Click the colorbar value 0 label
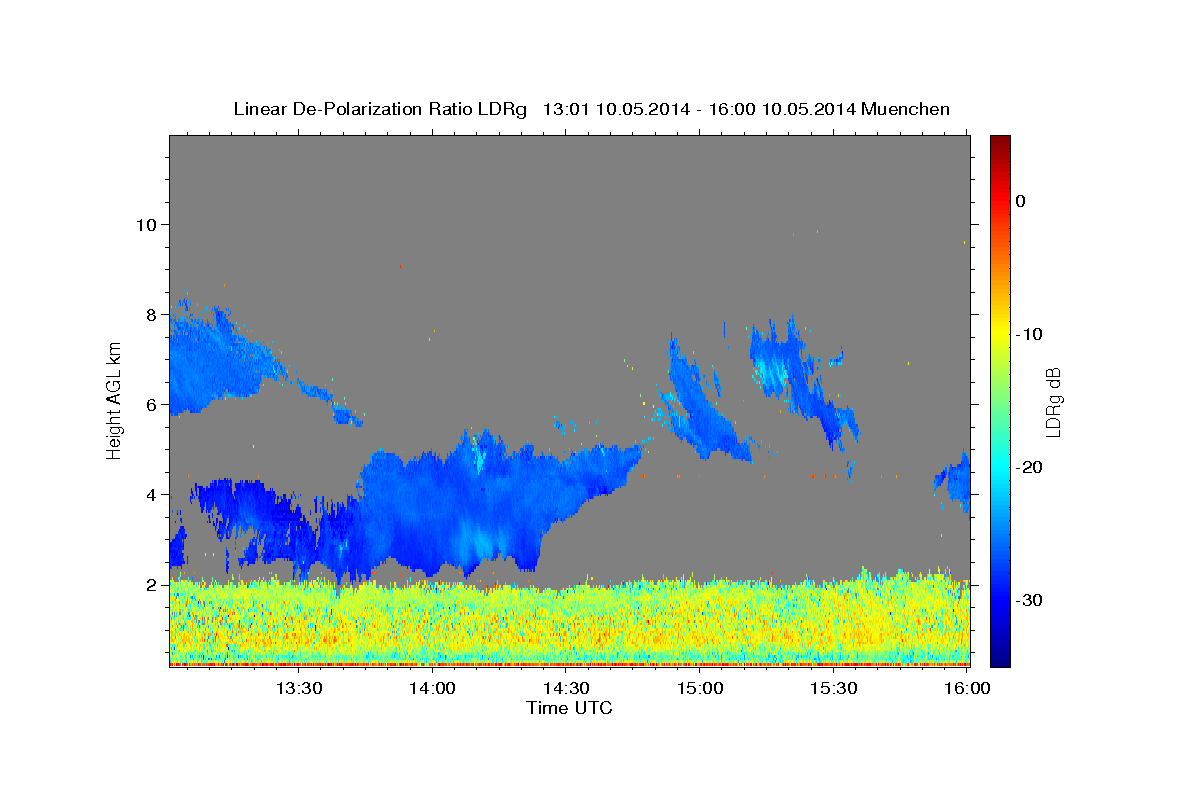1200x800 pixels. click(1021, 201)
